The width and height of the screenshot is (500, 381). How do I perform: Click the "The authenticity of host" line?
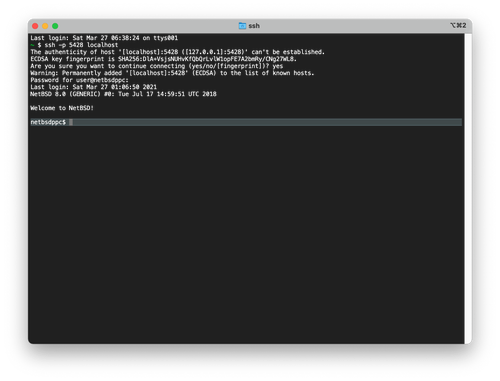coord(177,52)
